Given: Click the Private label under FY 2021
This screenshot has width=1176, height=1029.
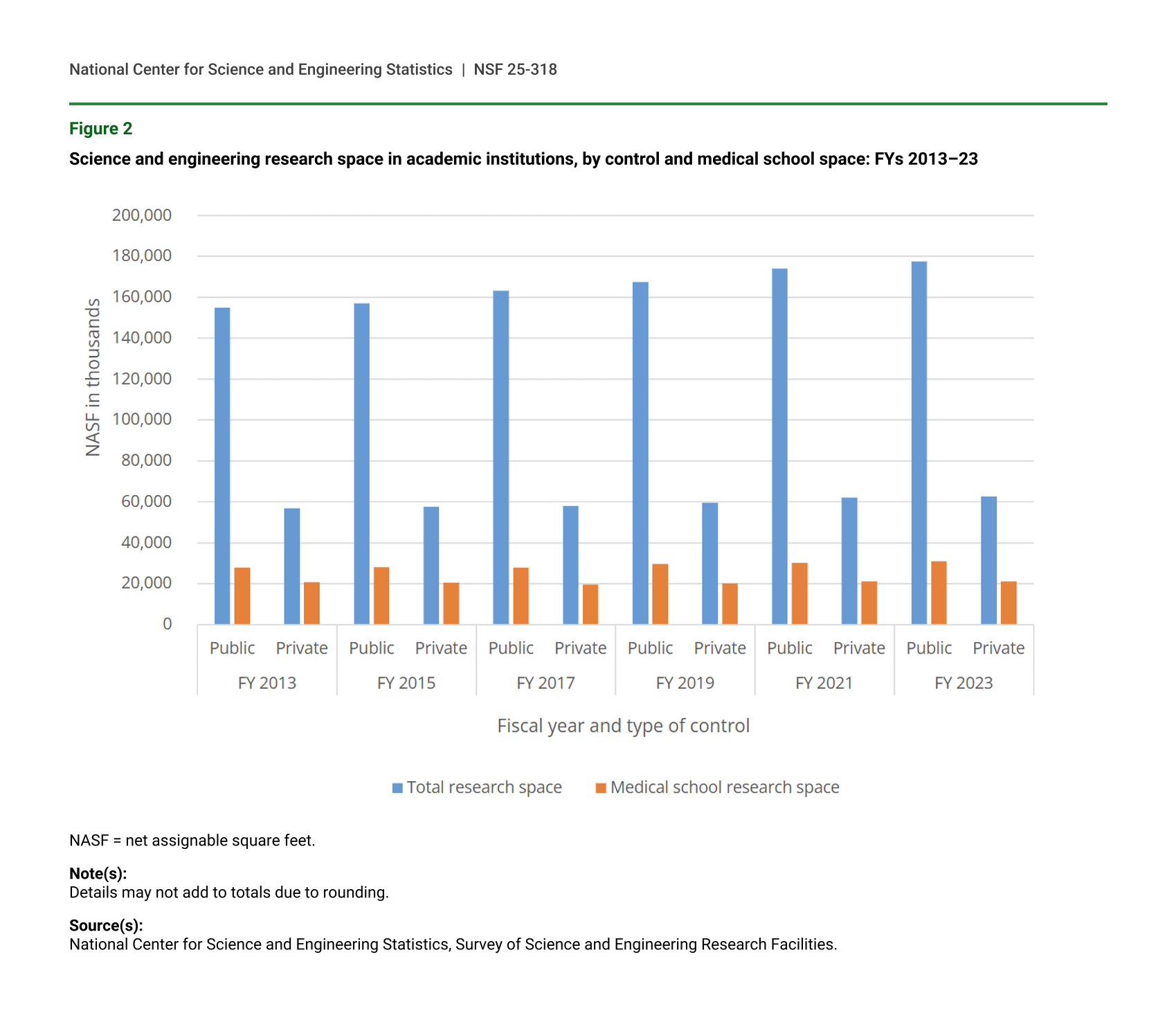Looking at the screenshot, I should pos(859,648).
